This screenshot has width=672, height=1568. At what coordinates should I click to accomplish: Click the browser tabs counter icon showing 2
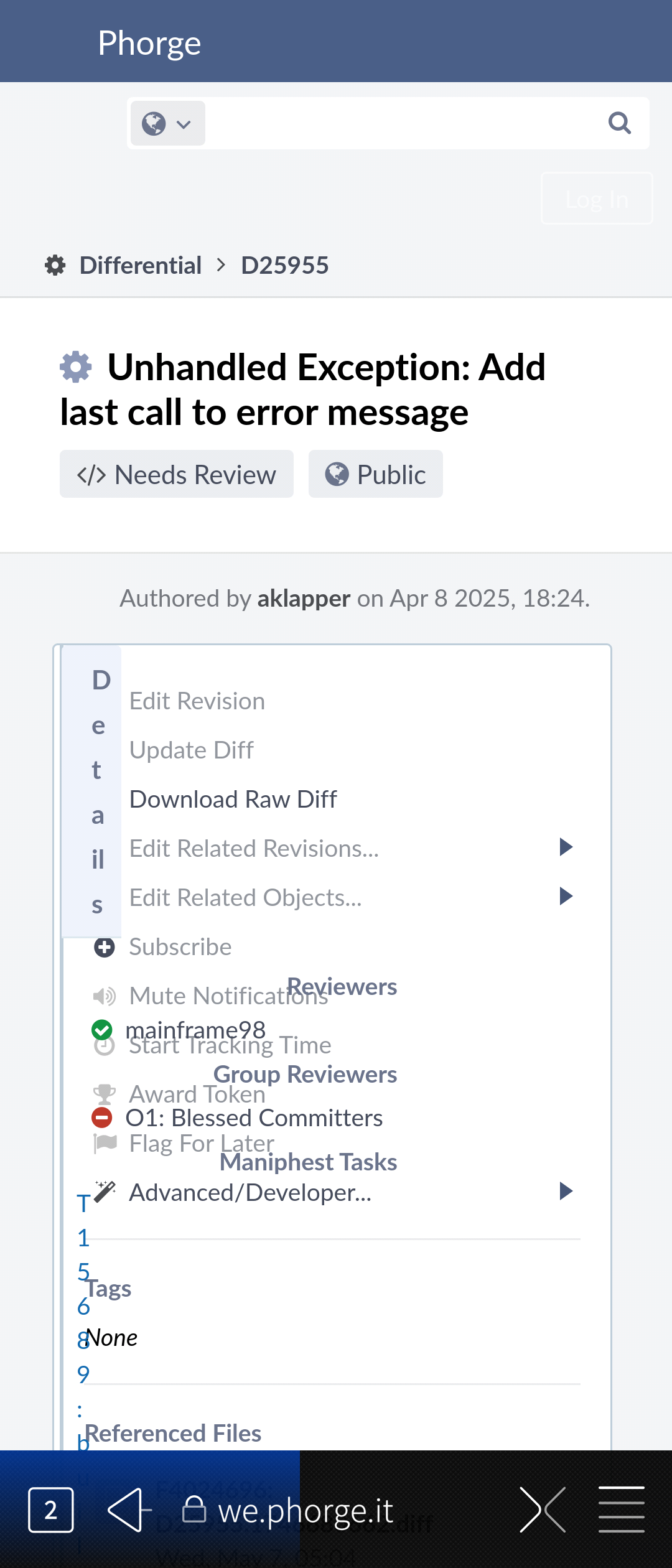(51, 1510)
